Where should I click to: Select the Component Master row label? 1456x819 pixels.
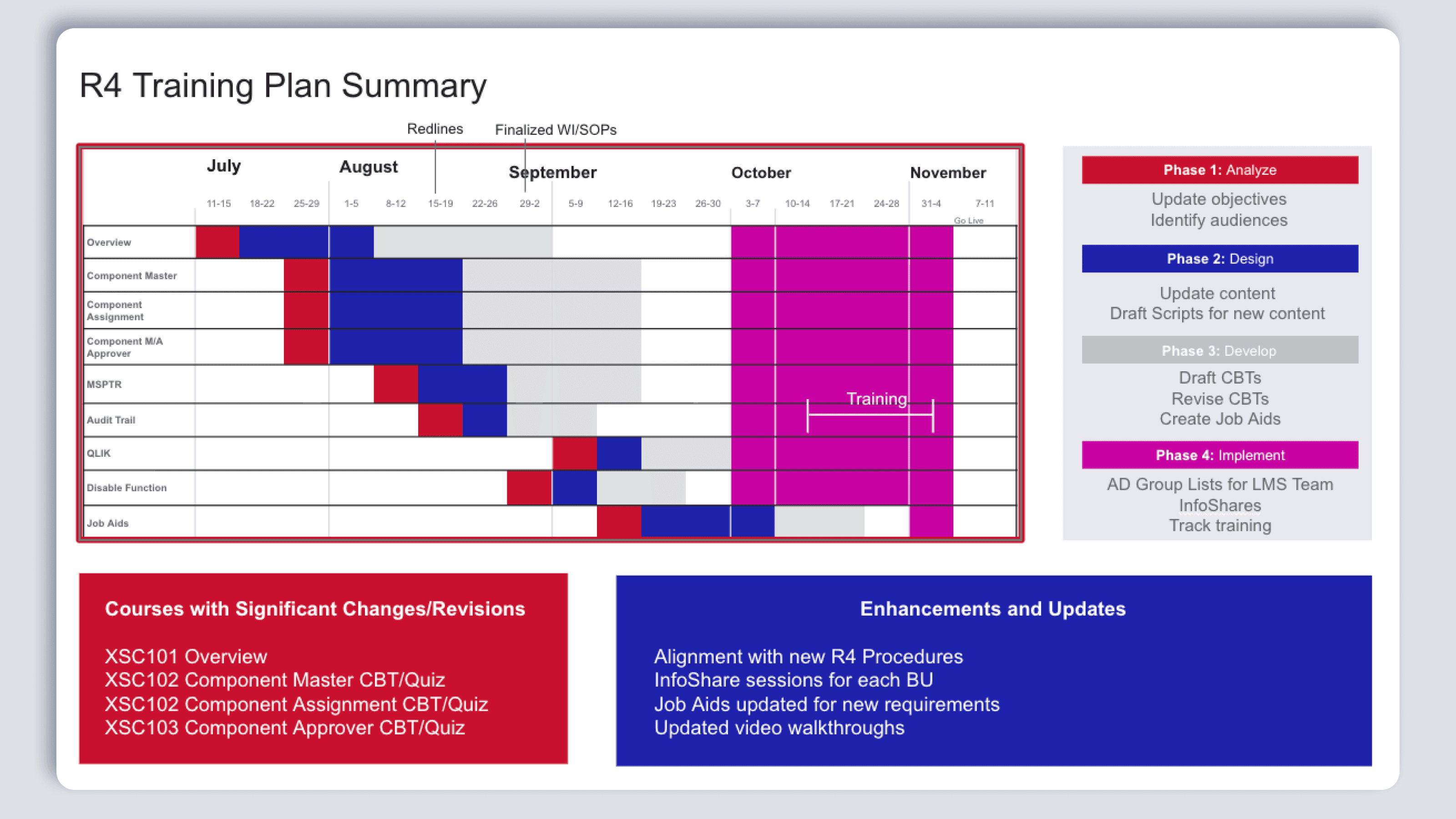pyautogui.click(x=131, y=276)
